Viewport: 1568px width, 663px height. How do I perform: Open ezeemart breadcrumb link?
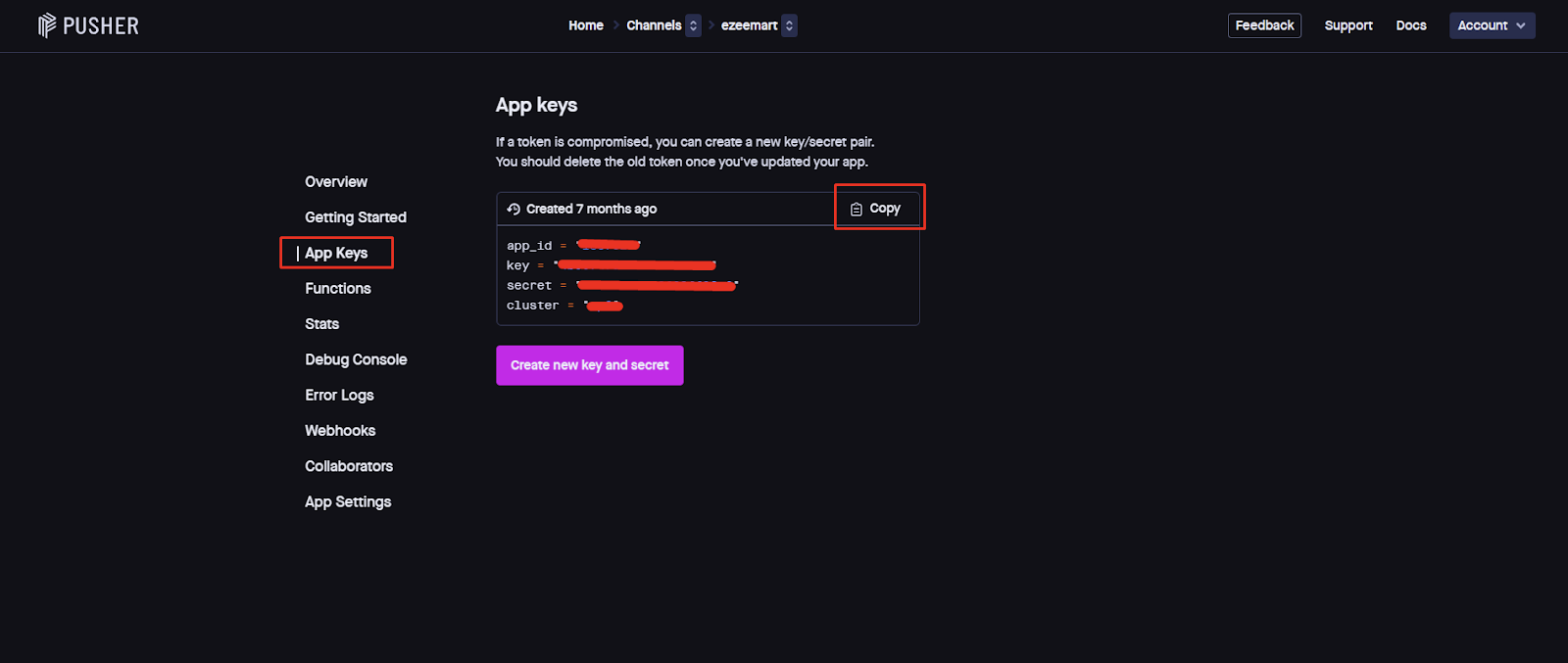(x=749, y=25)
